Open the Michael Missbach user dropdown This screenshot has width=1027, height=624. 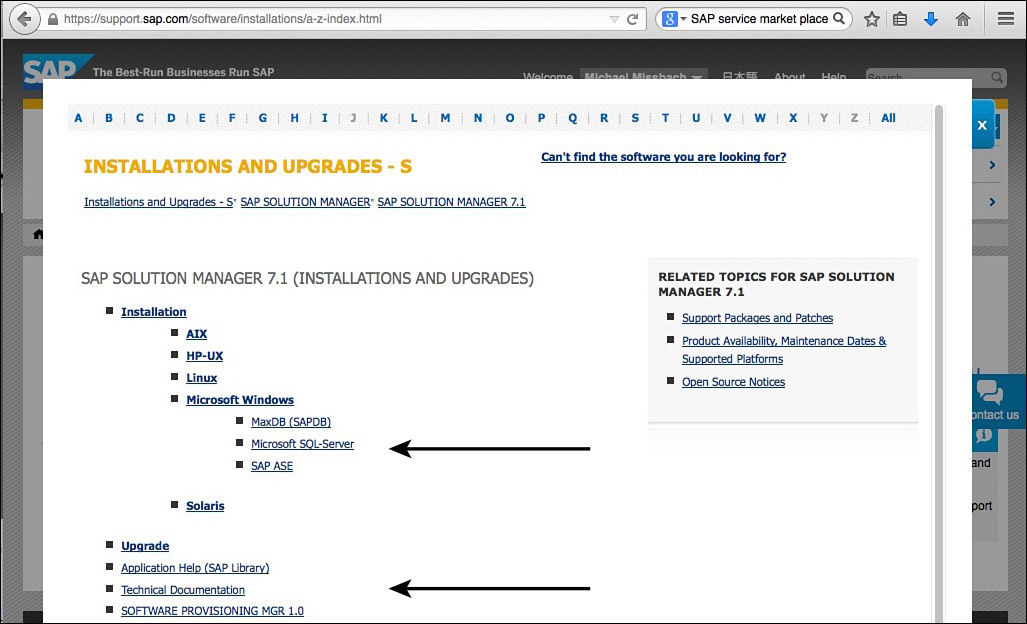(x=643, y=77)
